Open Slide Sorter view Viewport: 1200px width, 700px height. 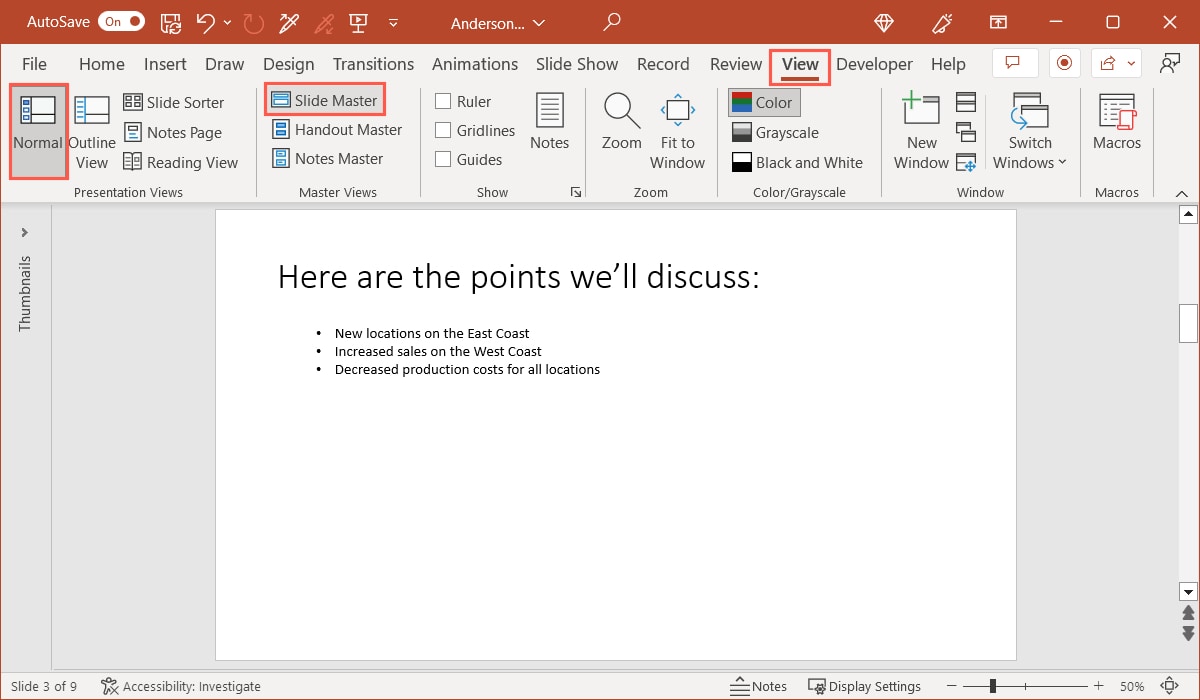[174, 102]
